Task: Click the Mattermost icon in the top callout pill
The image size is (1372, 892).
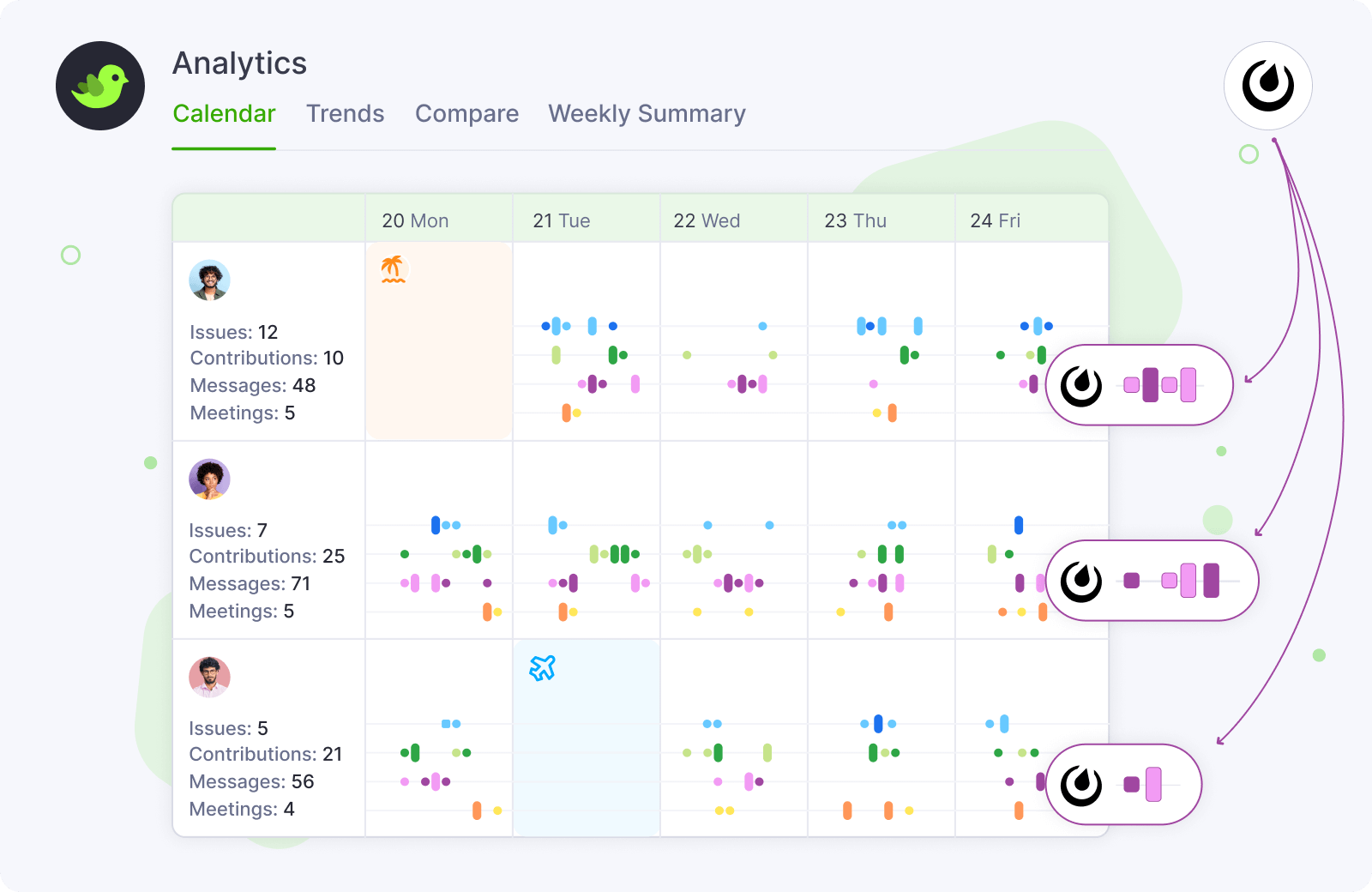Action: 1081,386
